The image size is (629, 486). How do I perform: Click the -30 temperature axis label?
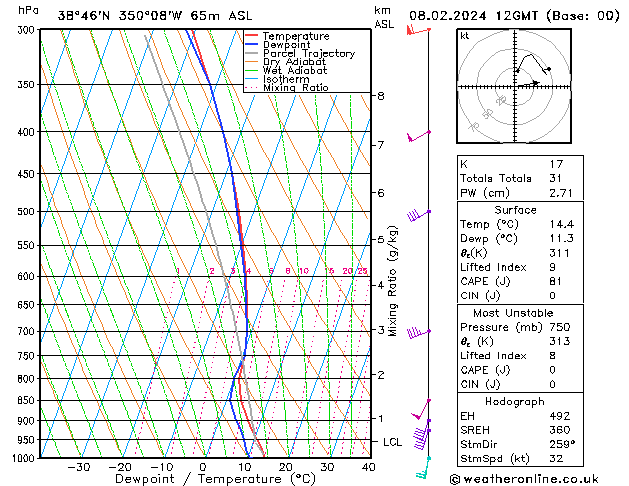[79, 467]
